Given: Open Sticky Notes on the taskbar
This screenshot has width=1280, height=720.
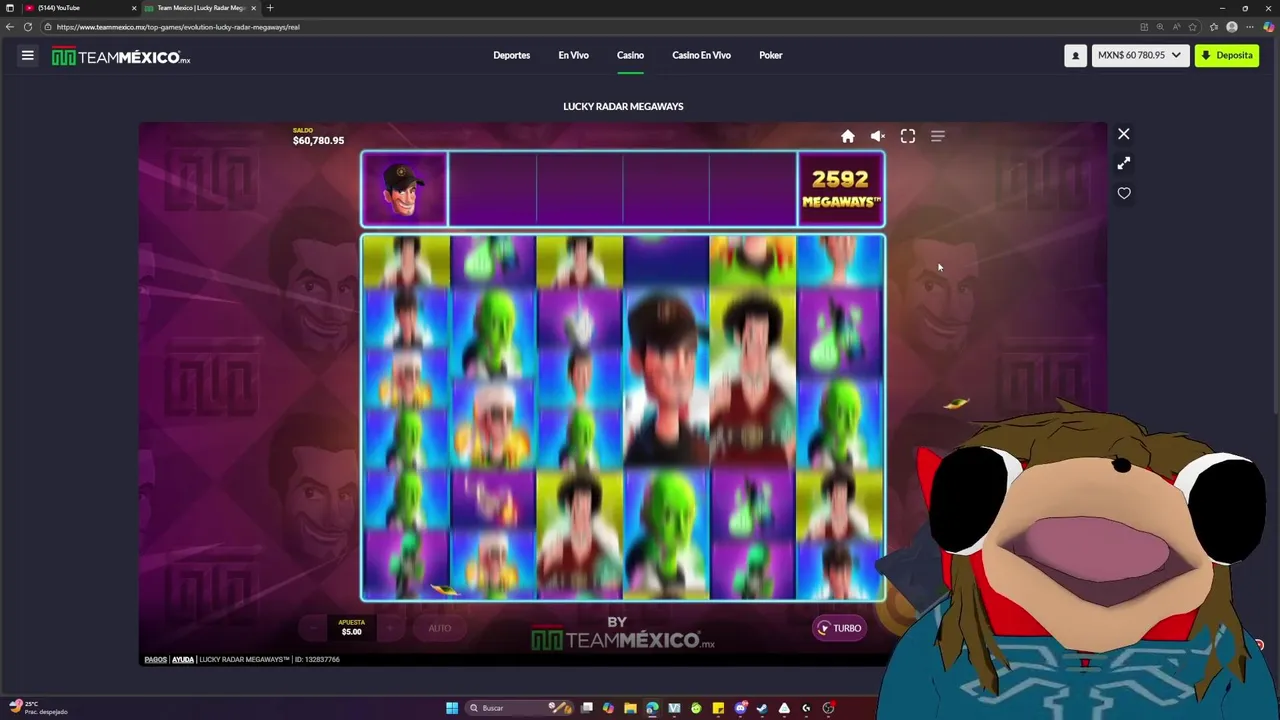Looking at the screenshot, I should [718, 708].
